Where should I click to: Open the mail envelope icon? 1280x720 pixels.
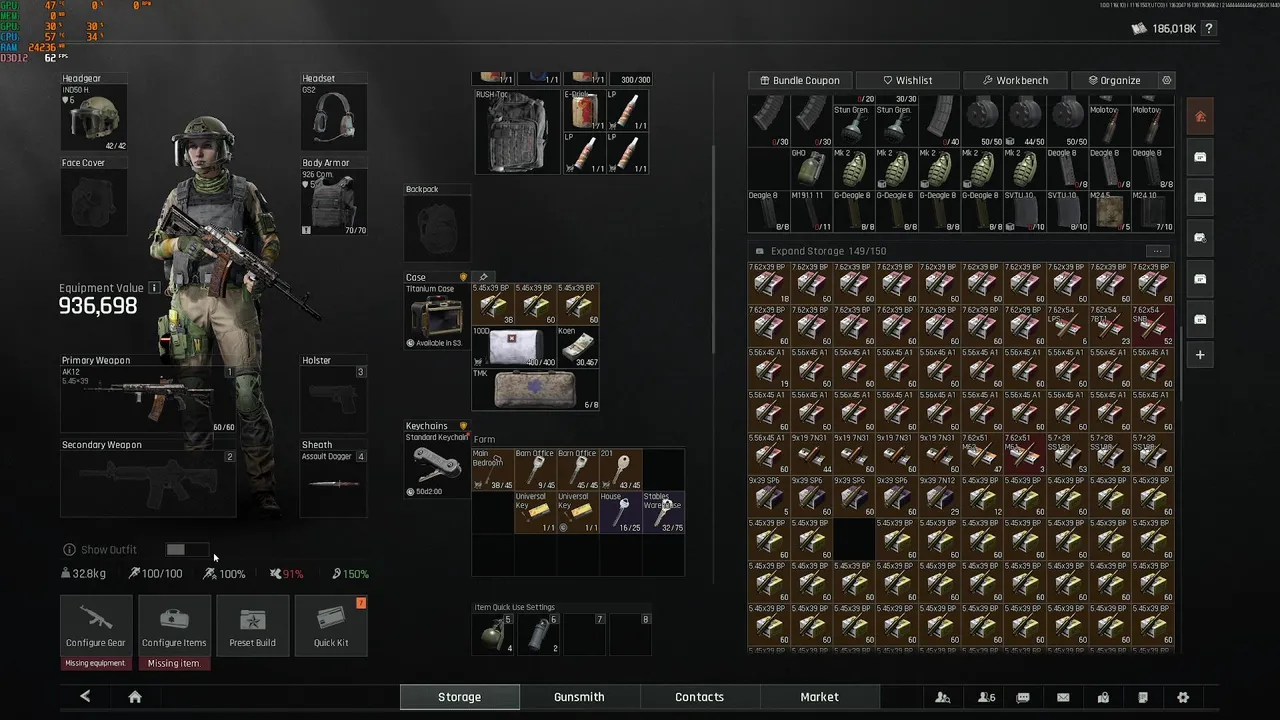(1063, 697)
